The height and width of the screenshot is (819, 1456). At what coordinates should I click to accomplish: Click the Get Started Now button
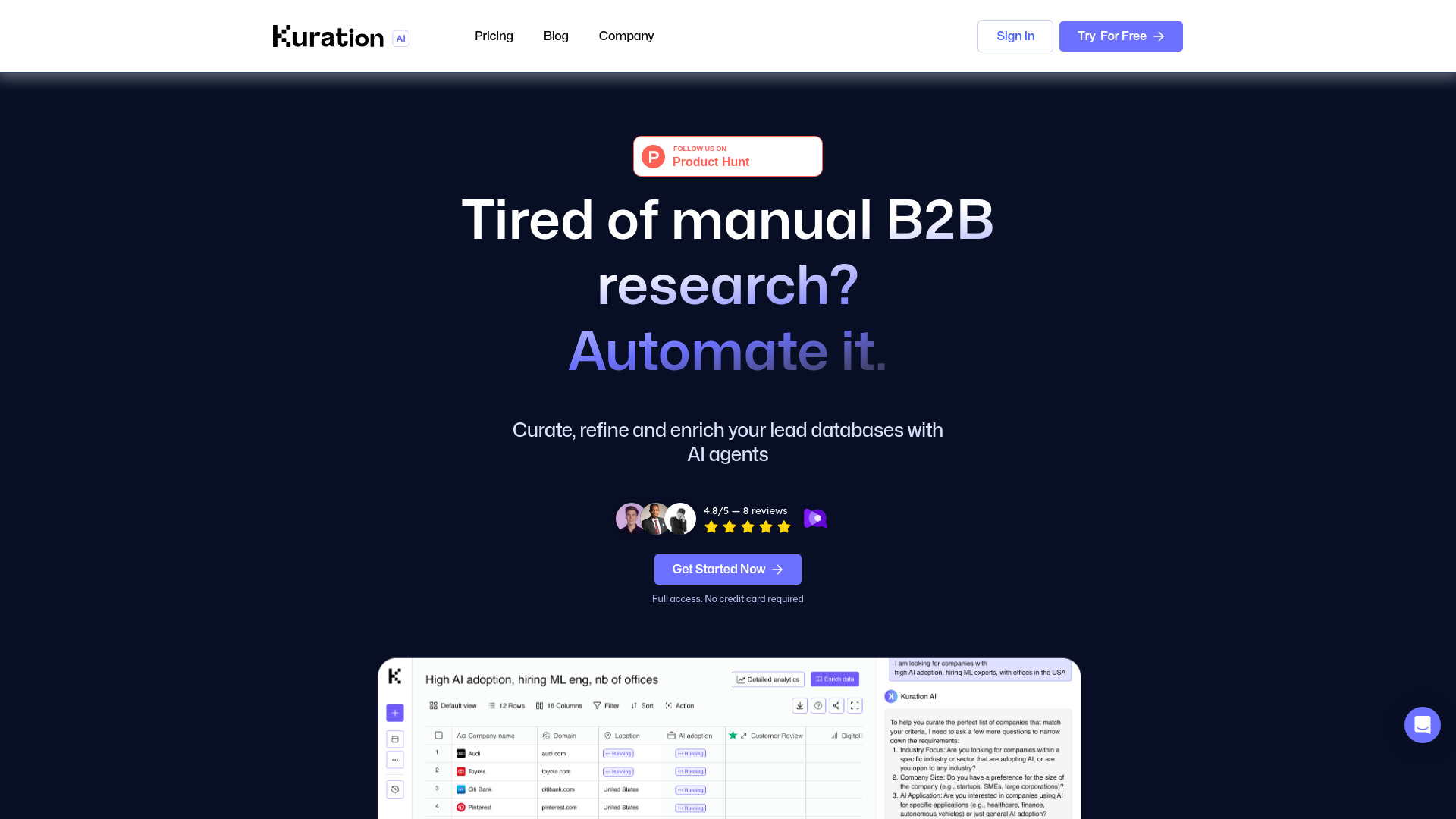coord(727,569)
